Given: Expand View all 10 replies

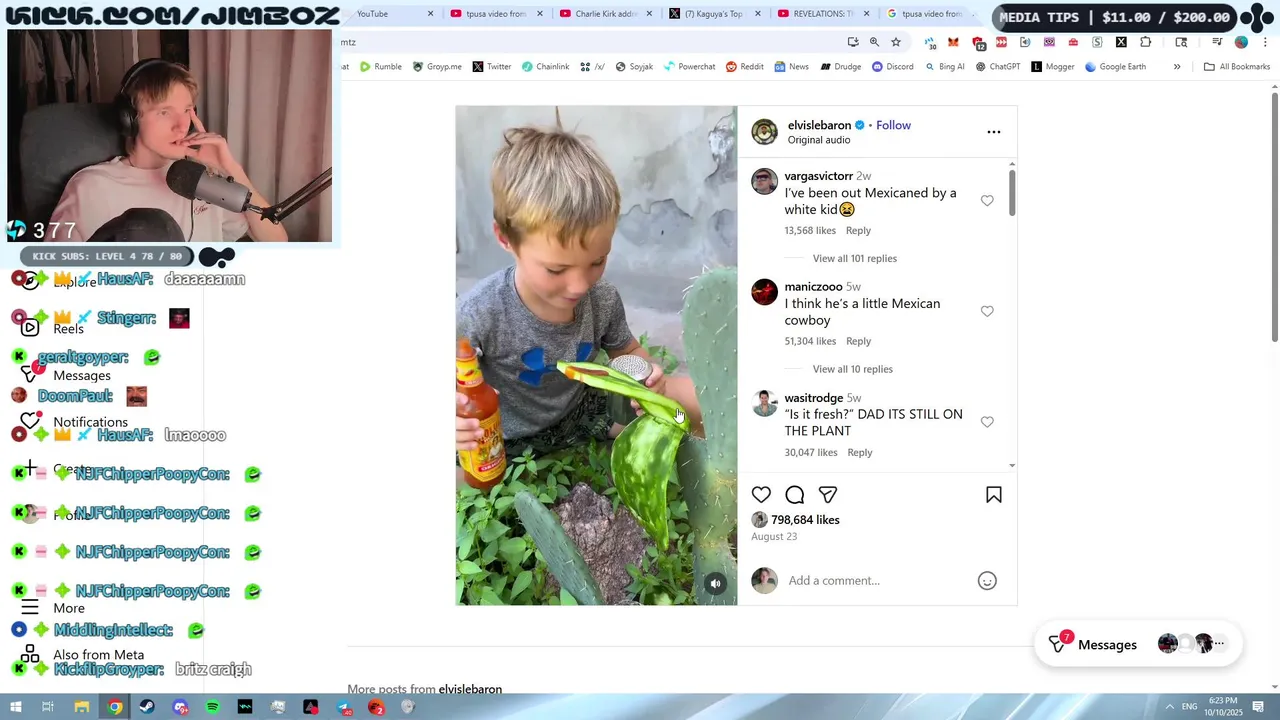Looking at the screenshot, I should click(853, 369).
